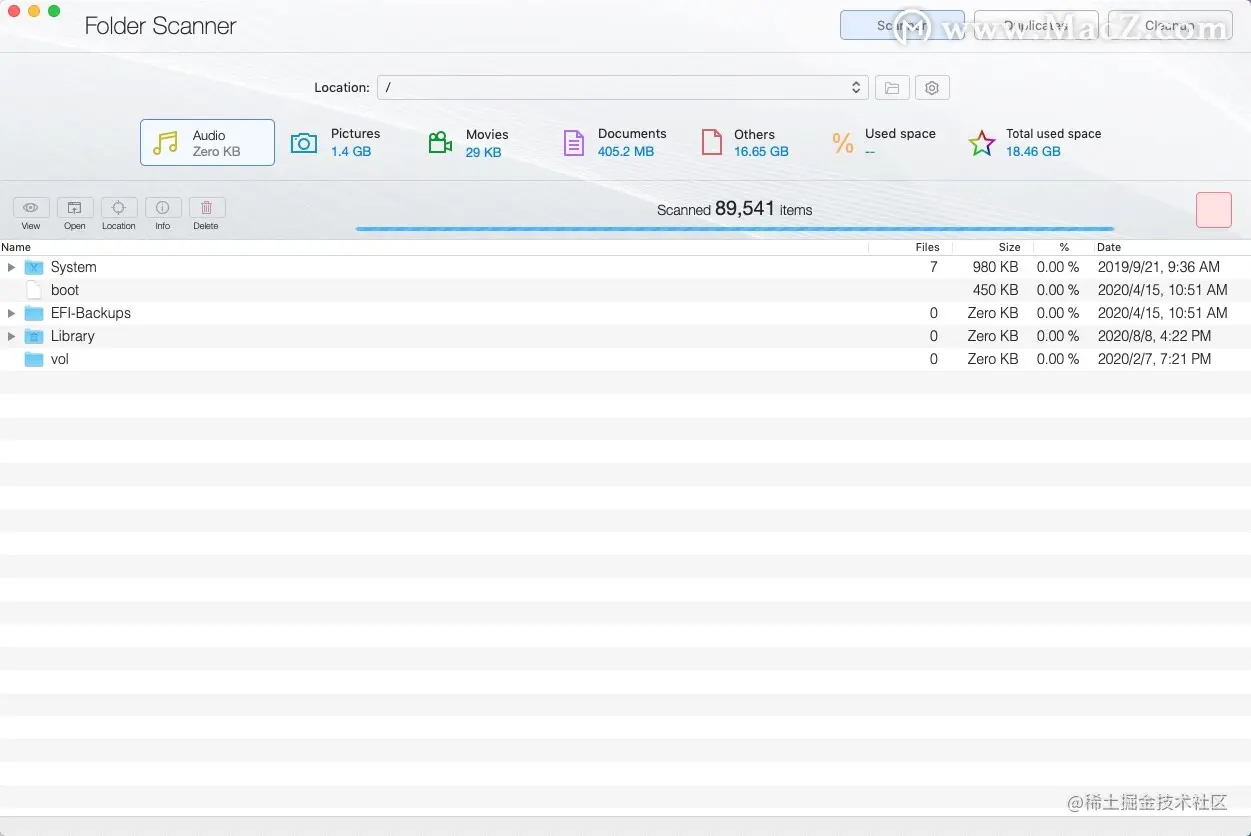Switch to the Cleaner tab
This screenshot has width=1251, height=836.
(1170, 25)
